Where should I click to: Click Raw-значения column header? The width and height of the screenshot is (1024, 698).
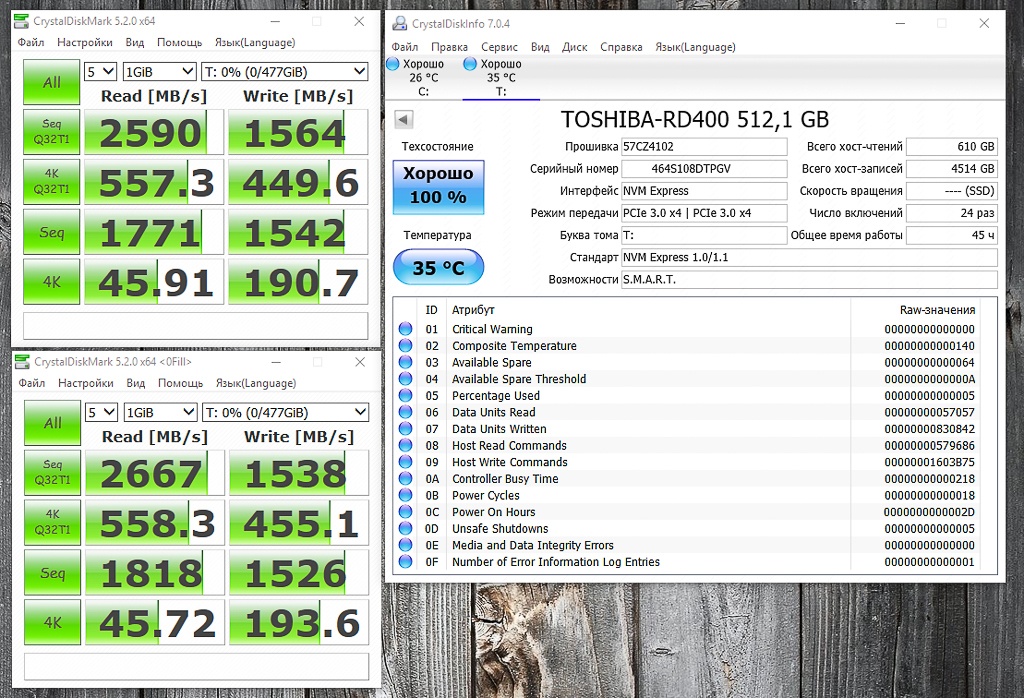pos(936,310)
